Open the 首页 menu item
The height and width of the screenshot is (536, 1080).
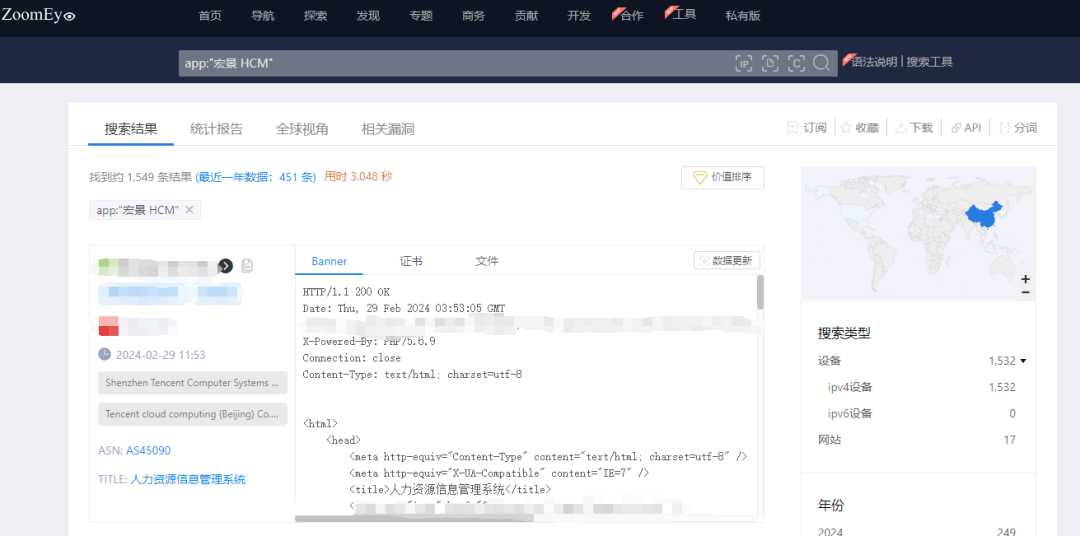pos(210,16)
